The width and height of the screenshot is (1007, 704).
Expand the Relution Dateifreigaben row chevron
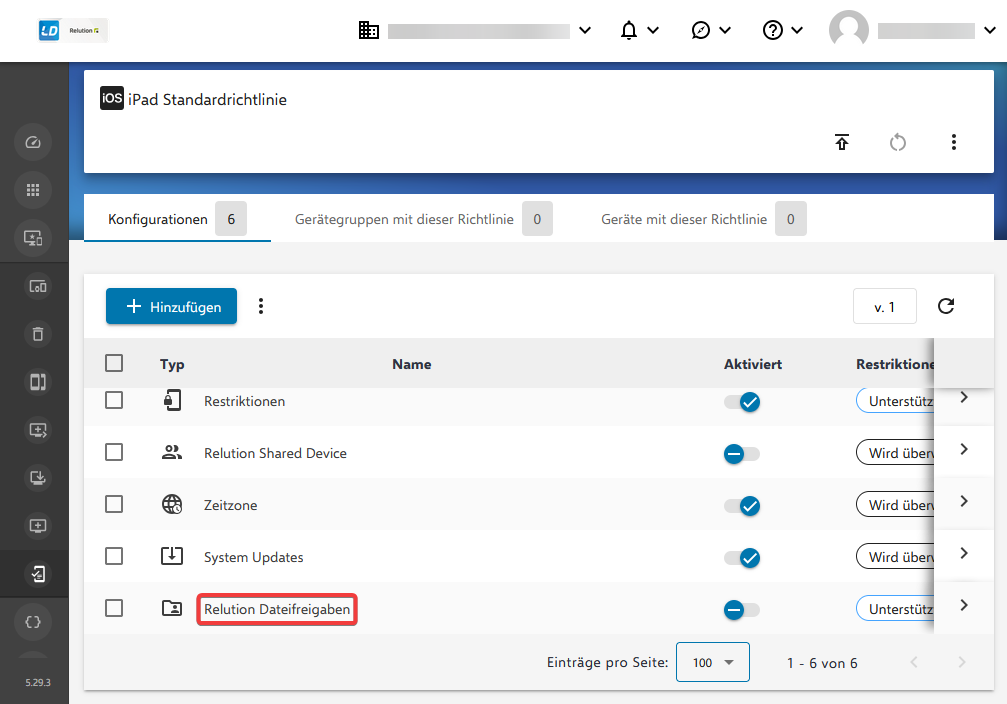[x=963, y=605]
